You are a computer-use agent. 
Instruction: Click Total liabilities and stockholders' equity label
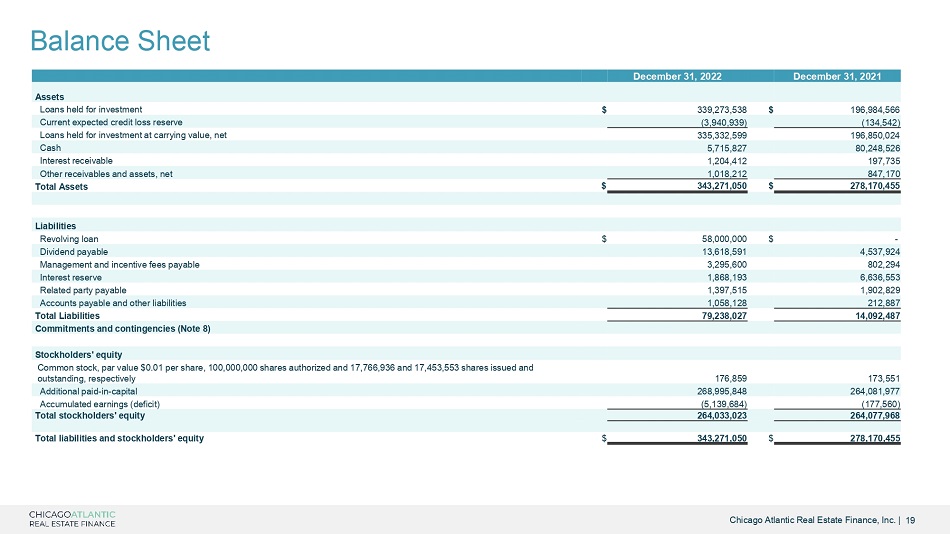[x=119, y=438]
